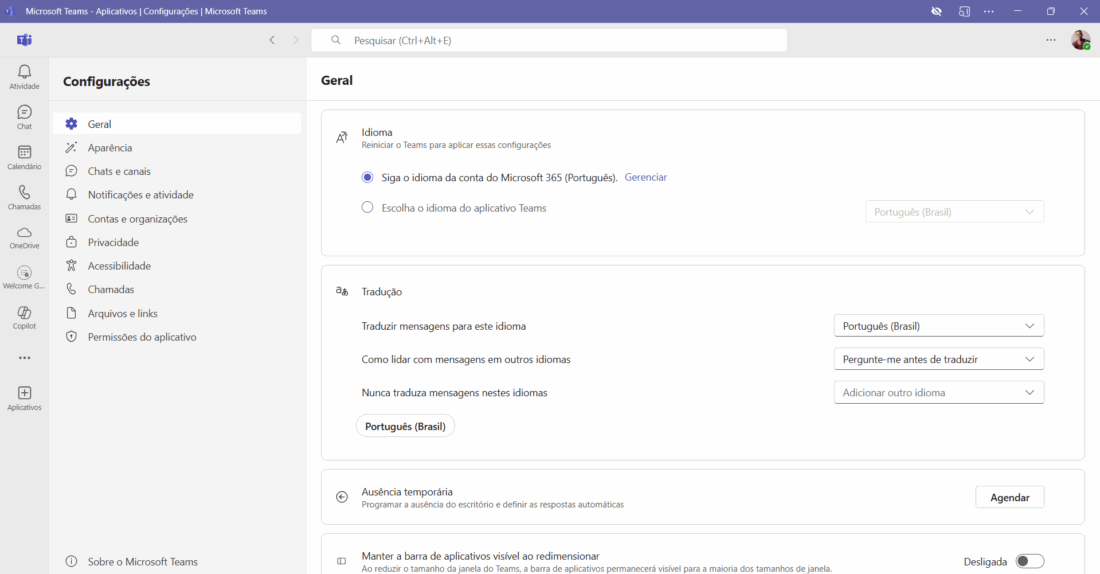The image size is (1100, 574).
Task: Toggle the Desligada app bar switch
Action: click(1030, 561)
